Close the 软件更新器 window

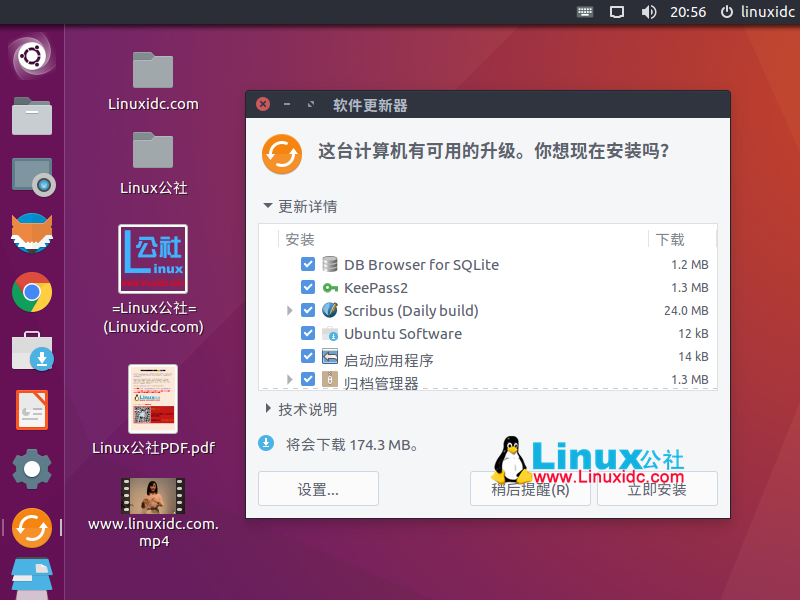(x=263, y=104)
